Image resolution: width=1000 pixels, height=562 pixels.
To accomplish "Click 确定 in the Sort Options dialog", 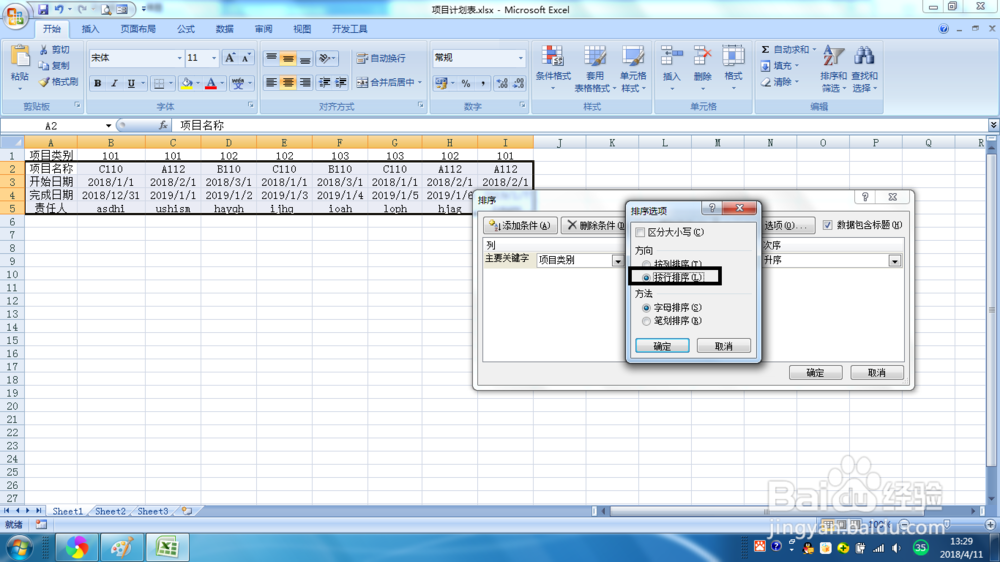I will 662,346.
